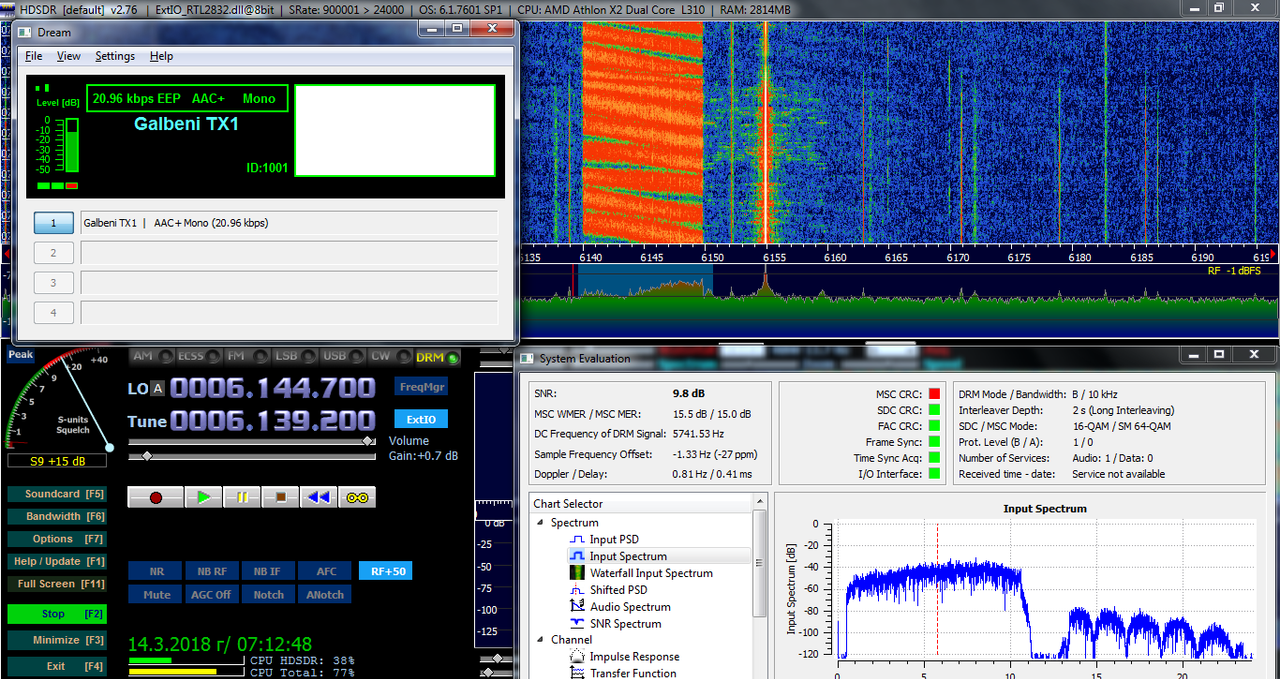Select FM demodulation mode
This screenshot has width=1280, height=679.
click(247, 356)
